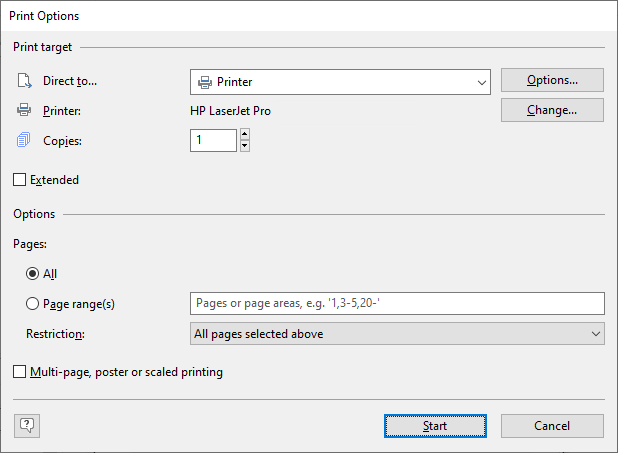The height and width of the screenshot is (453, 618).
Task: Click the help speech-bubble icon button
Action: pos(27,425)
